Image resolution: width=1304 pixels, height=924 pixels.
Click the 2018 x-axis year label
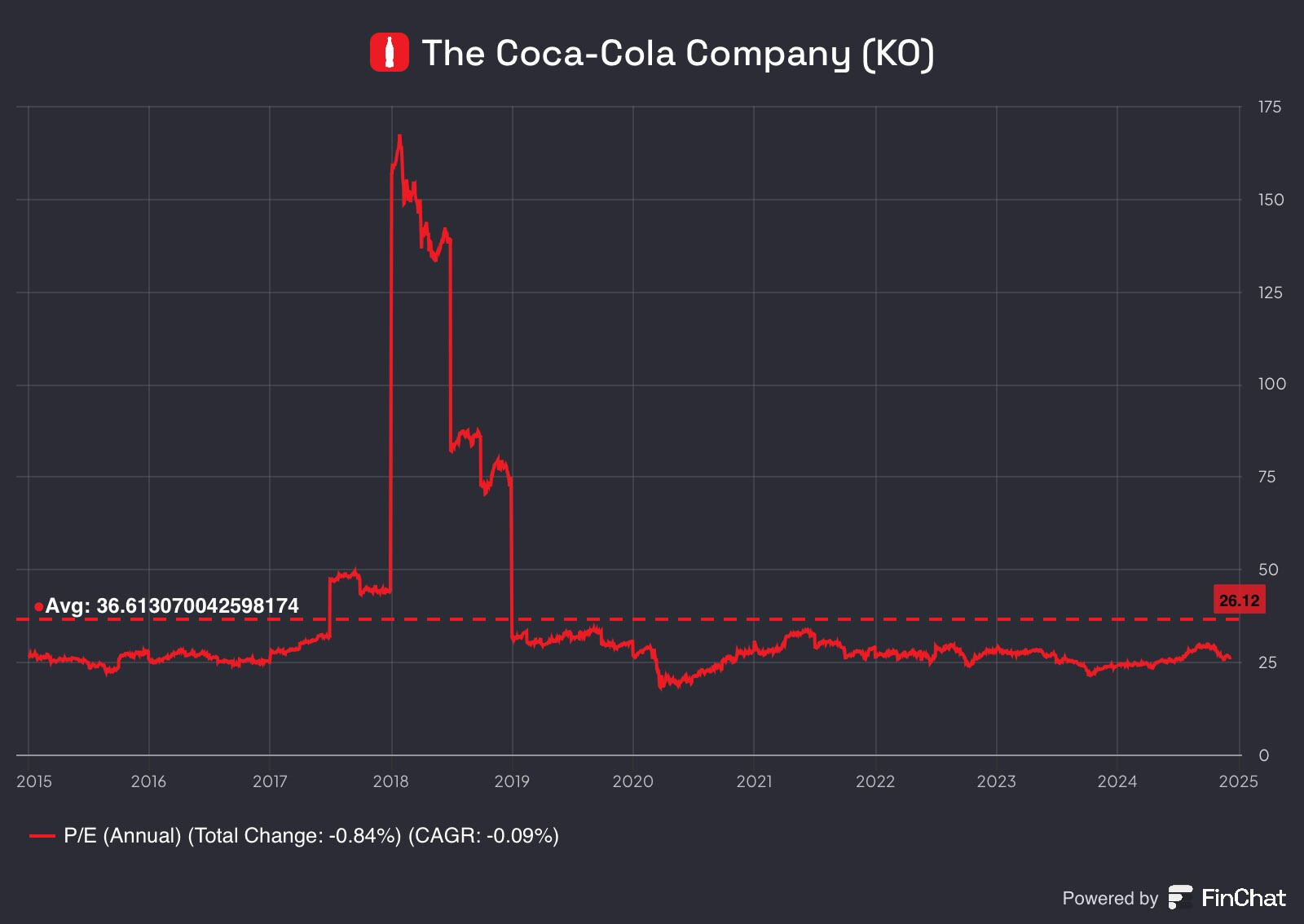tap(391, 781)
